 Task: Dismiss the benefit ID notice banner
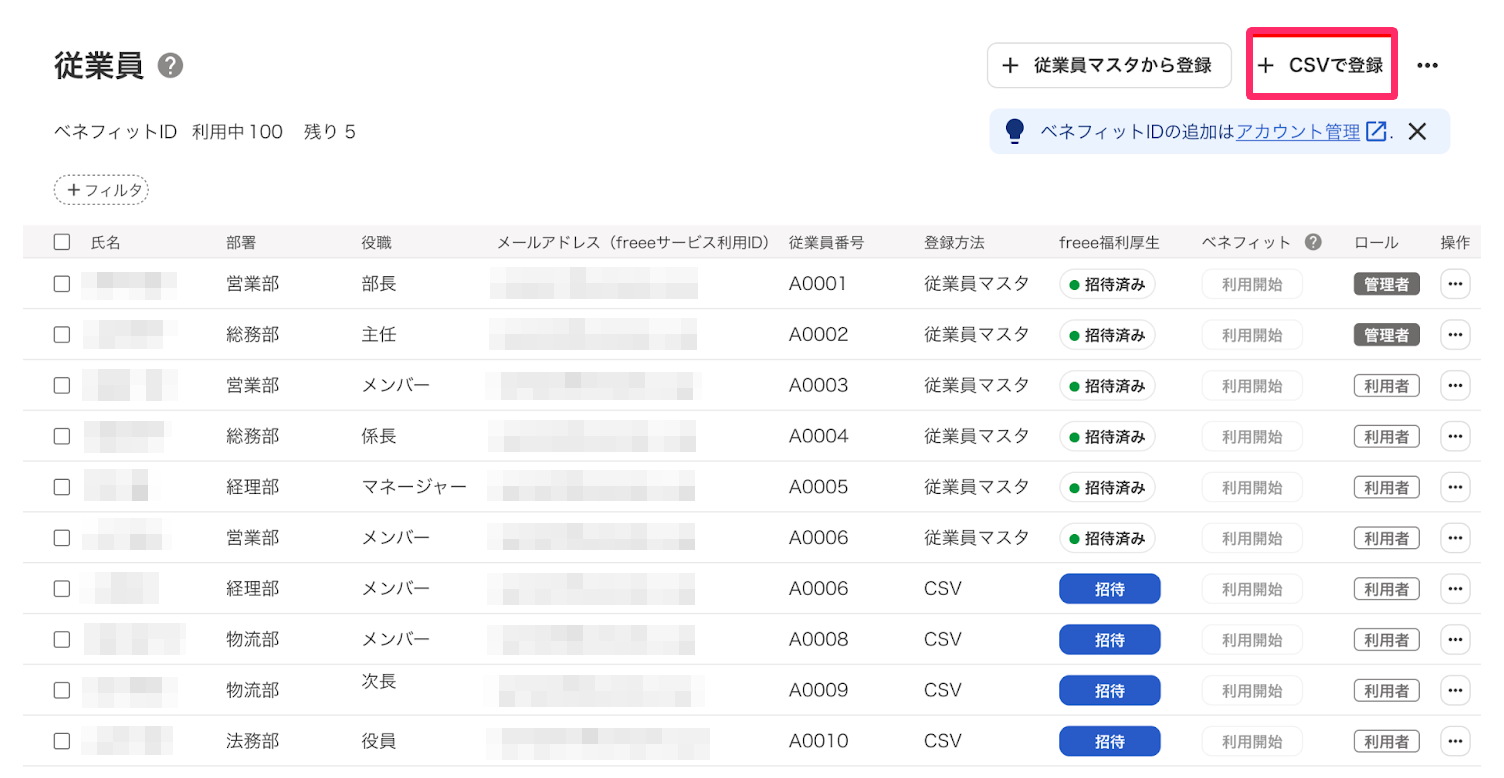[1417, 130]
